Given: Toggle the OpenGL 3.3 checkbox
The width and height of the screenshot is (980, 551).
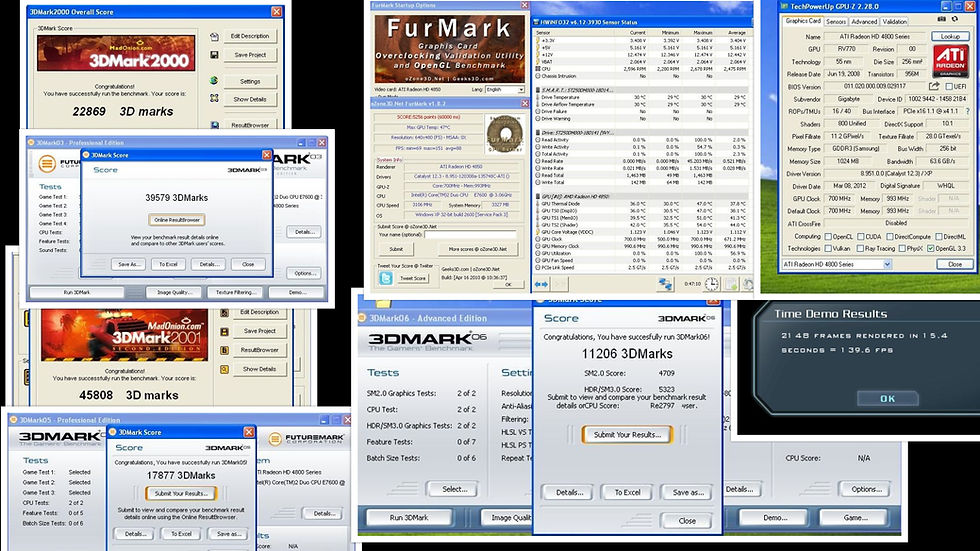Looking at the screenshot, I should coord(931,249).
